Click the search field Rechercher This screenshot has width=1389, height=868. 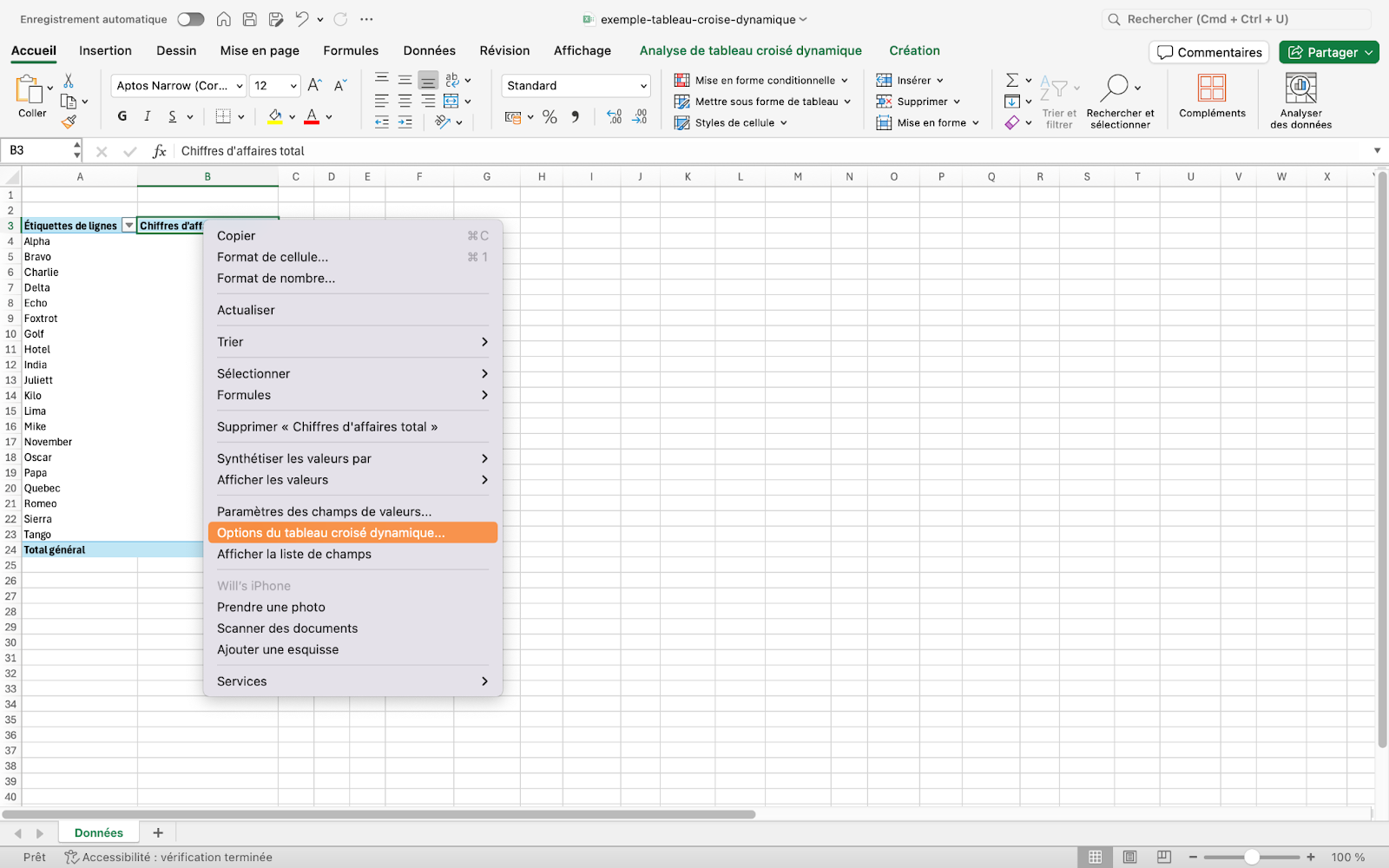(1237, 19)
